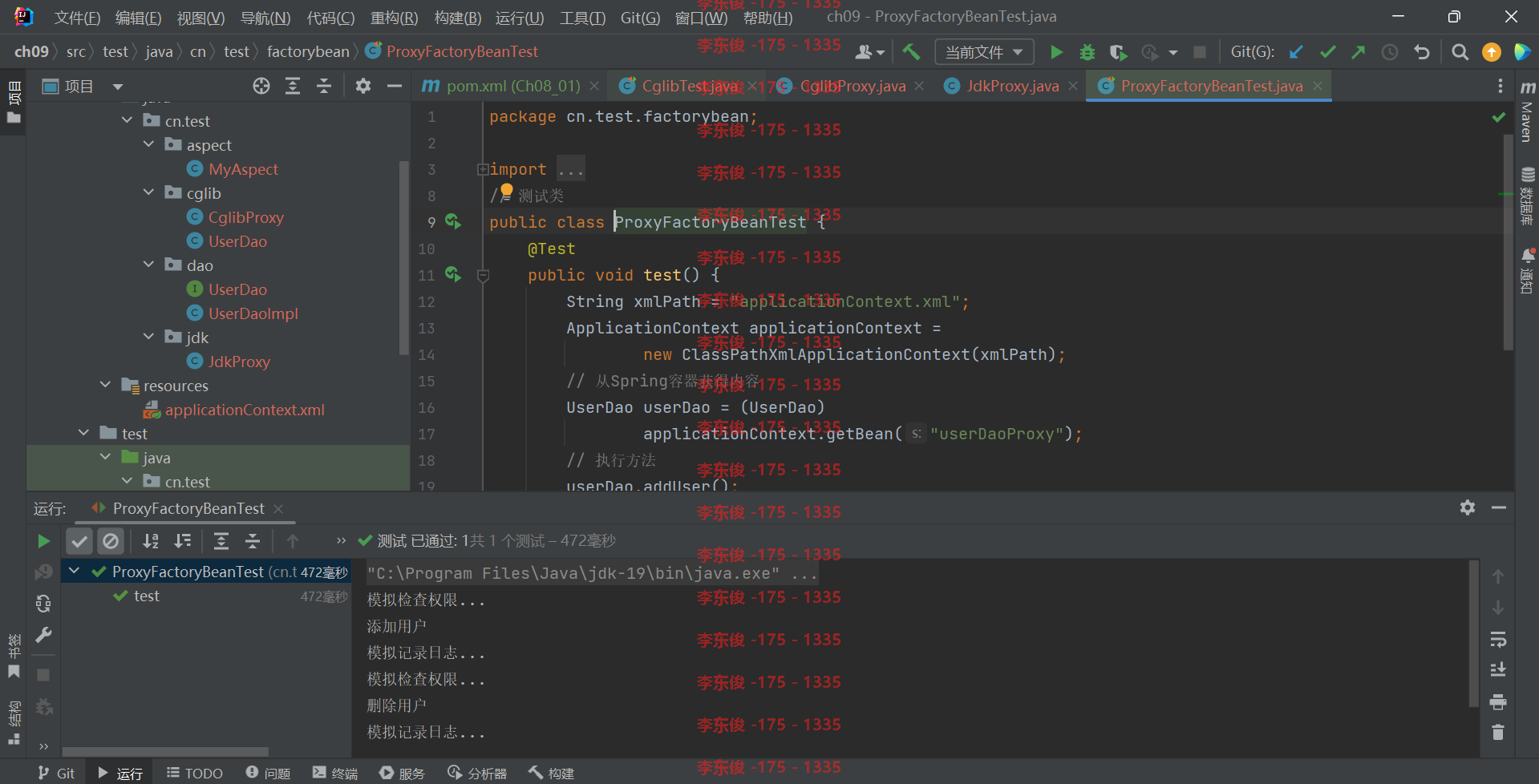Screen dimensions: 1539x784
Task: Switch to pom.xml (Ch08_01) tab
Action: coord(512,86)
